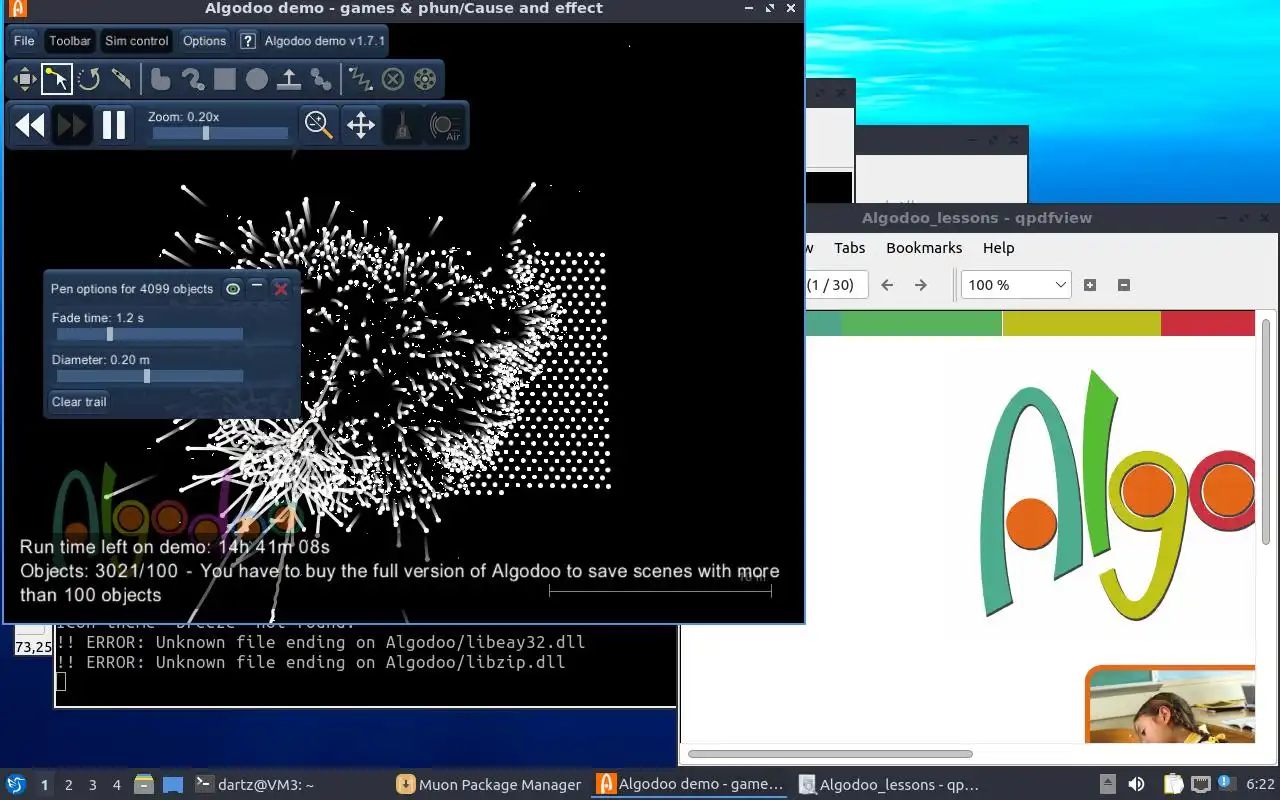1280x800 pixels.
Task: Pick the Knife cutting tool
Action: (x=121, y=78)
